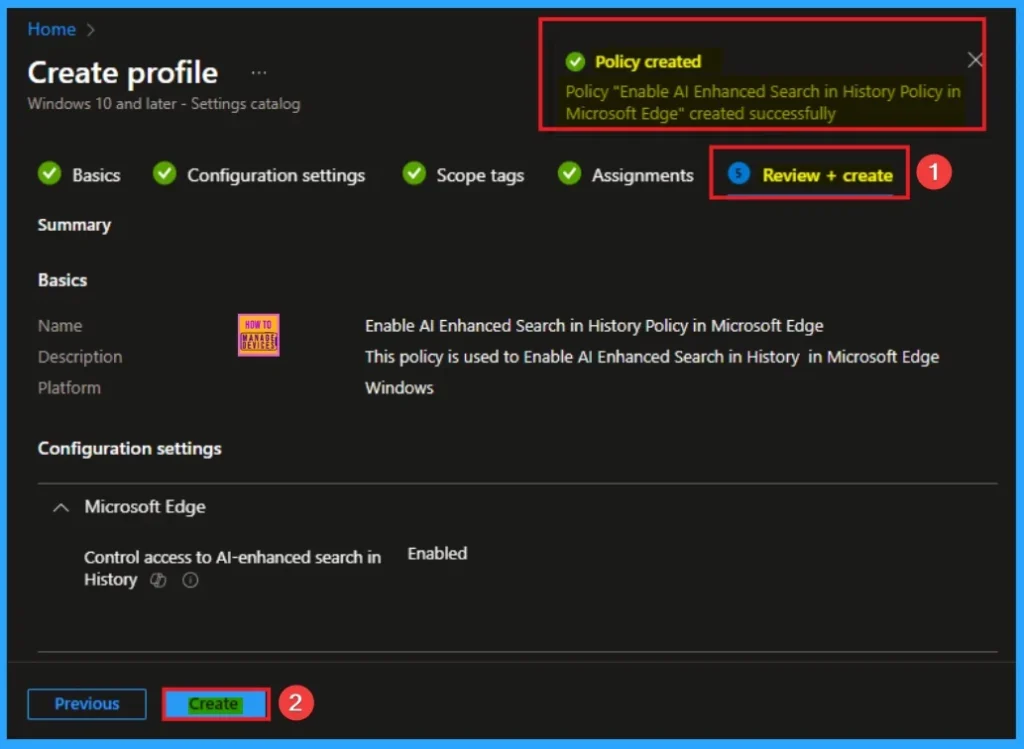Click the Configuration settings heading
Image resolution: width=1024 pixels, height=749 pixels.
129,449
